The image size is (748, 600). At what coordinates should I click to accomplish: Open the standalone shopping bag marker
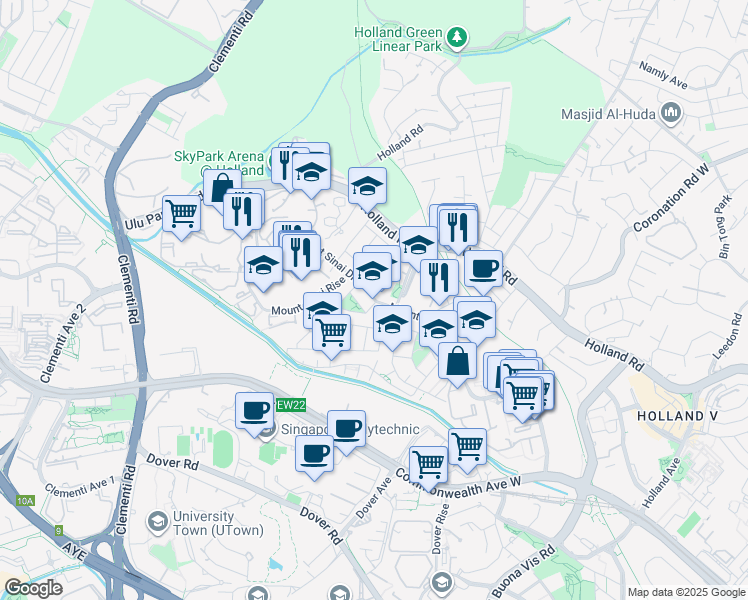click(457, 362)
